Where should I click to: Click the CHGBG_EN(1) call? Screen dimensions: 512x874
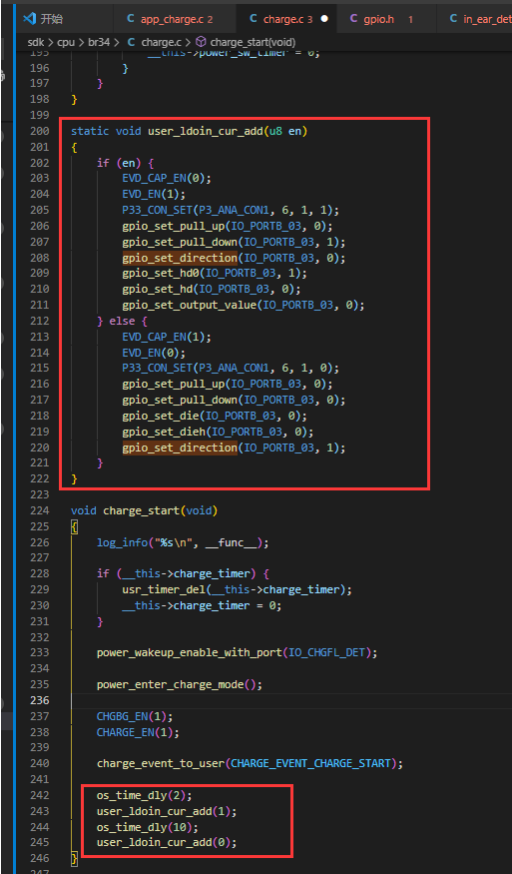point(135,716)
